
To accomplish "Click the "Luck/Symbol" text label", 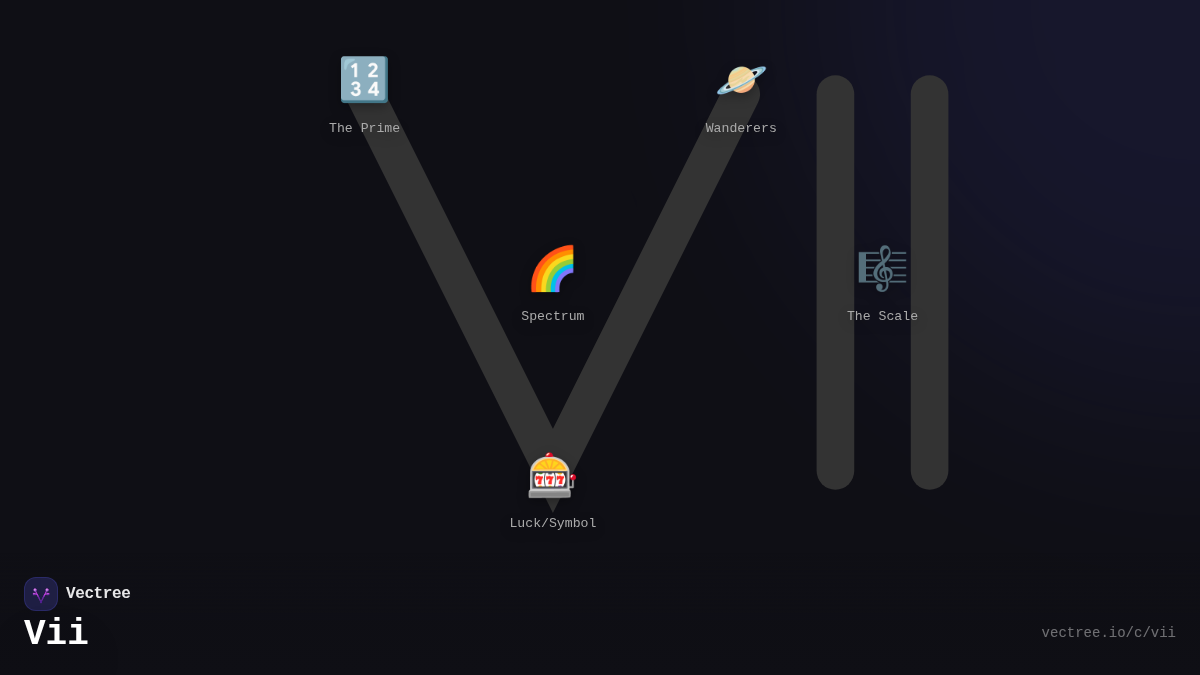I will tap(552, 524).
